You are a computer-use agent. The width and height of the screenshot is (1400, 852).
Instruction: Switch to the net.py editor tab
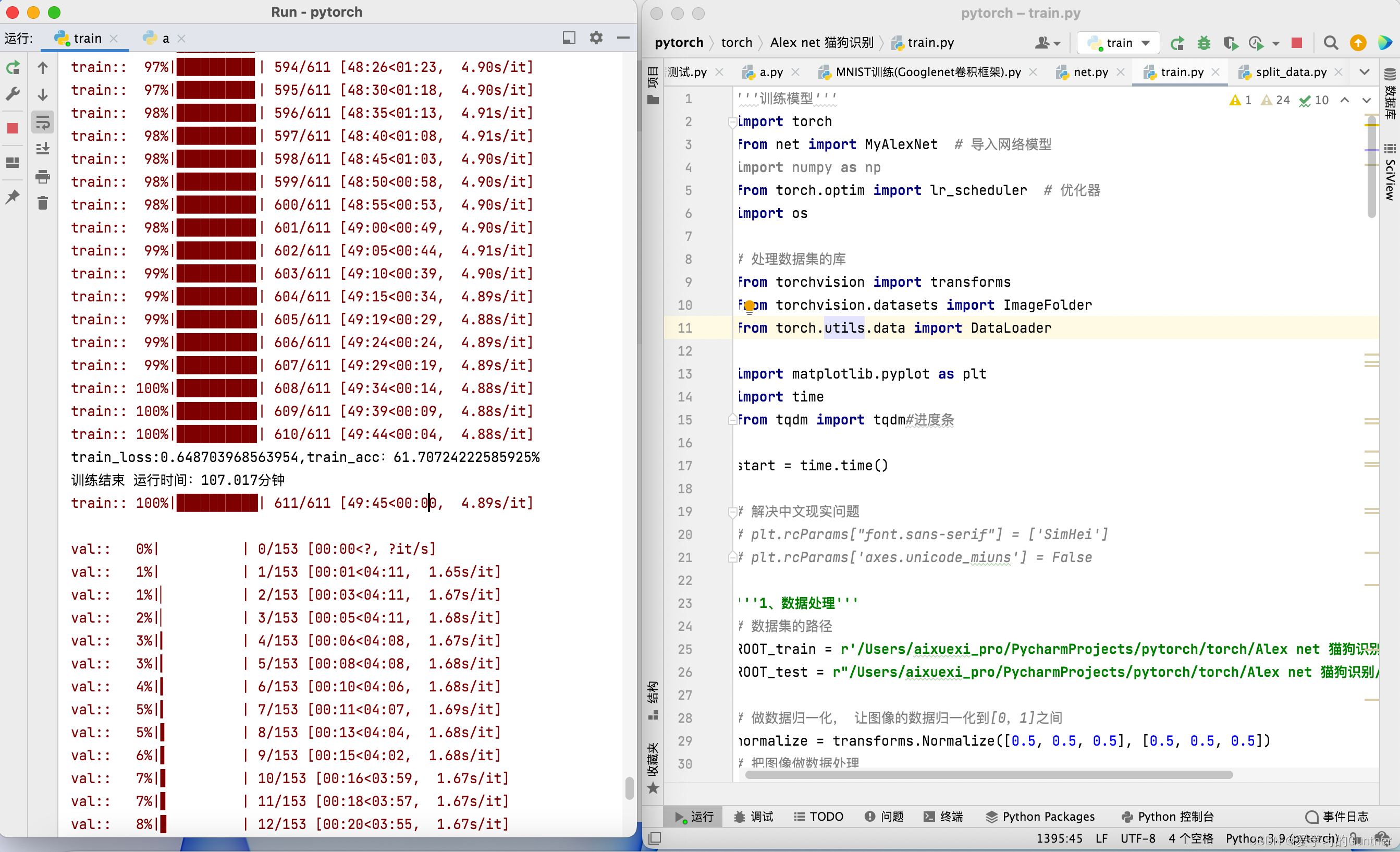(x=1090, y=72)
